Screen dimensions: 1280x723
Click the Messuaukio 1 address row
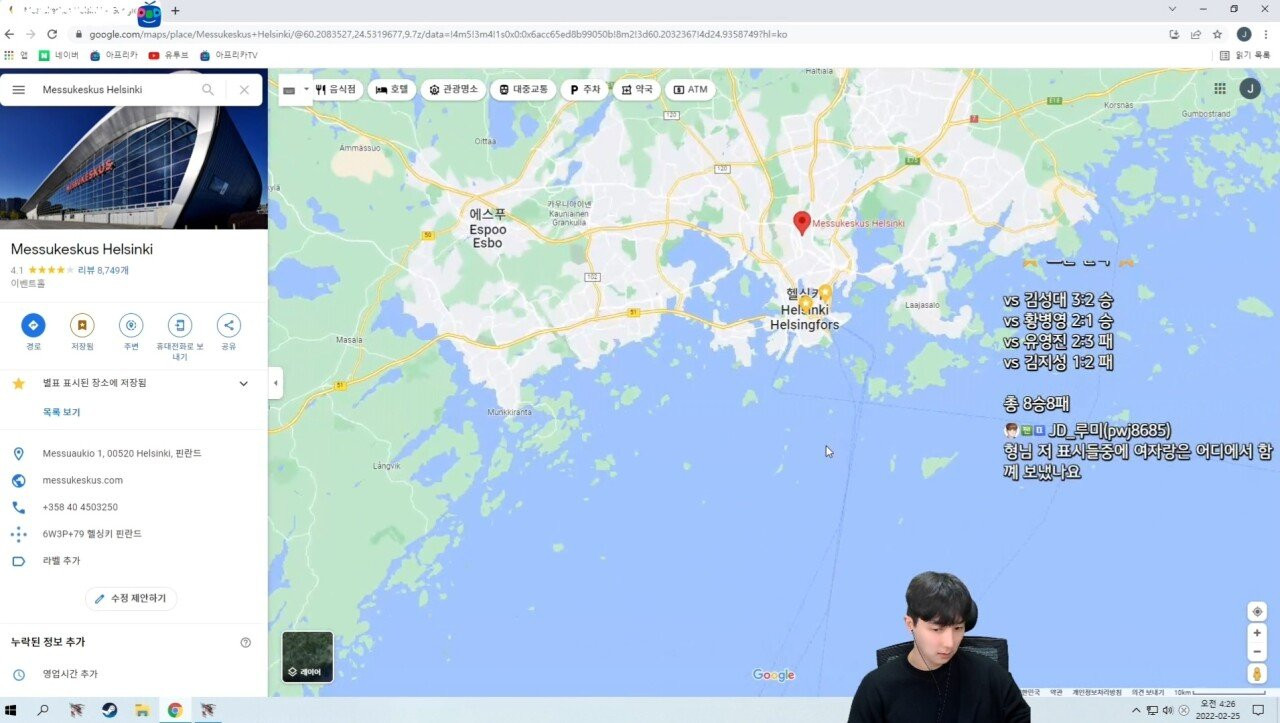pos(134,453)
